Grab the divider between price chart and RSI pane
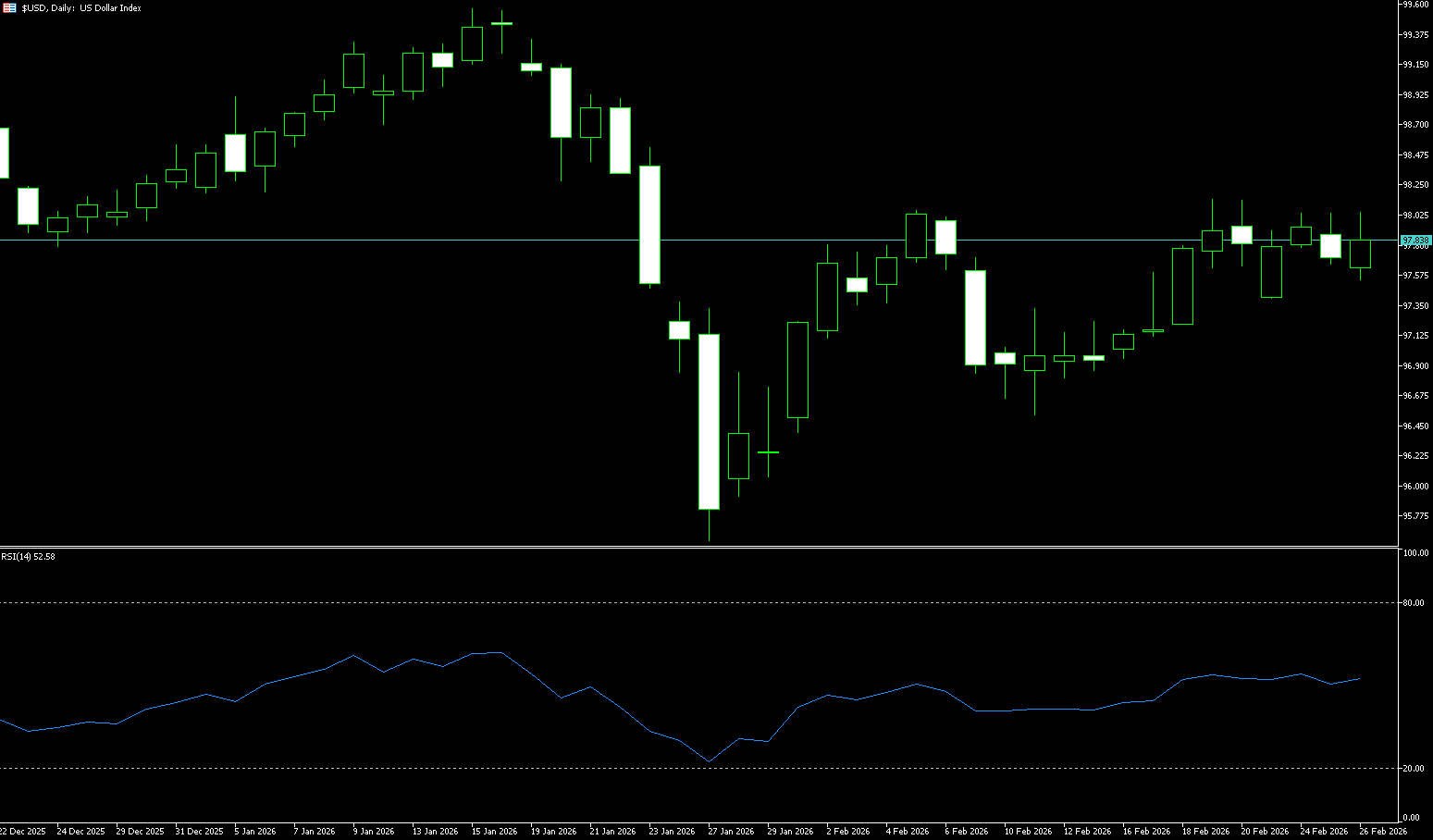 [x=703, y=547]
